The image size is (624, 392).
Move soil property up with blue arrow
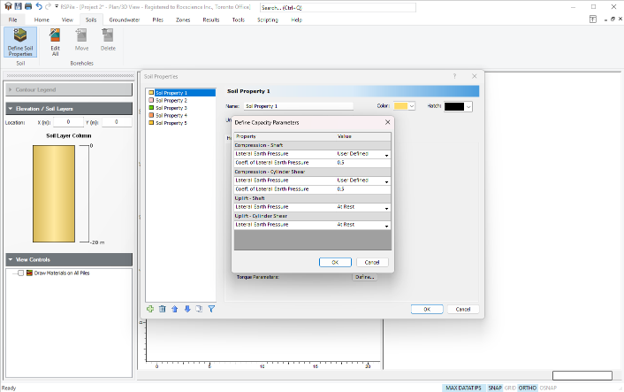pos(175,309)
